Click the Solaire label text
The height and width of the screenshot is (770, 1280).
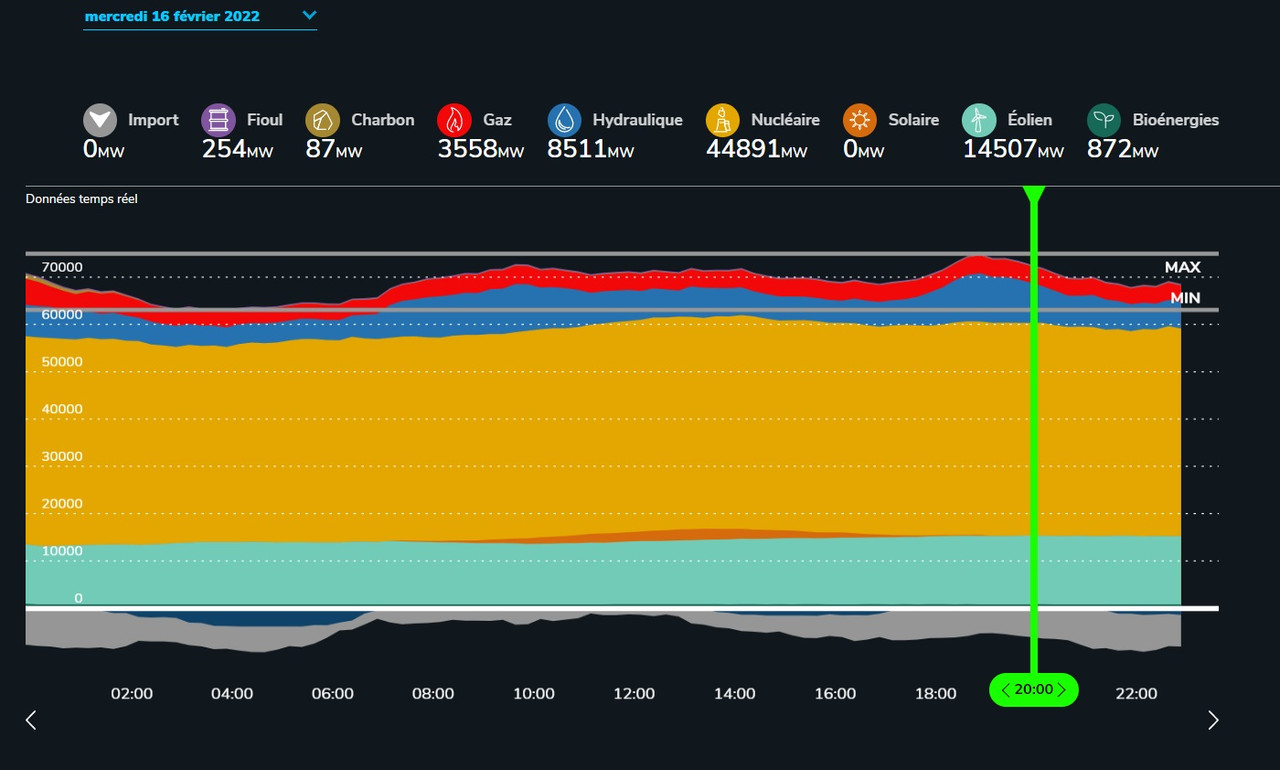tap(913, 120)
